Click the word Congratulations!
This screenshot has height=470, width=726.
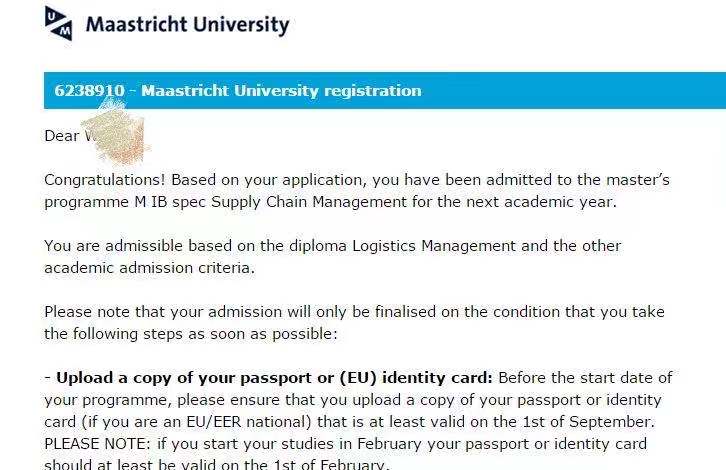click(105, 180)
